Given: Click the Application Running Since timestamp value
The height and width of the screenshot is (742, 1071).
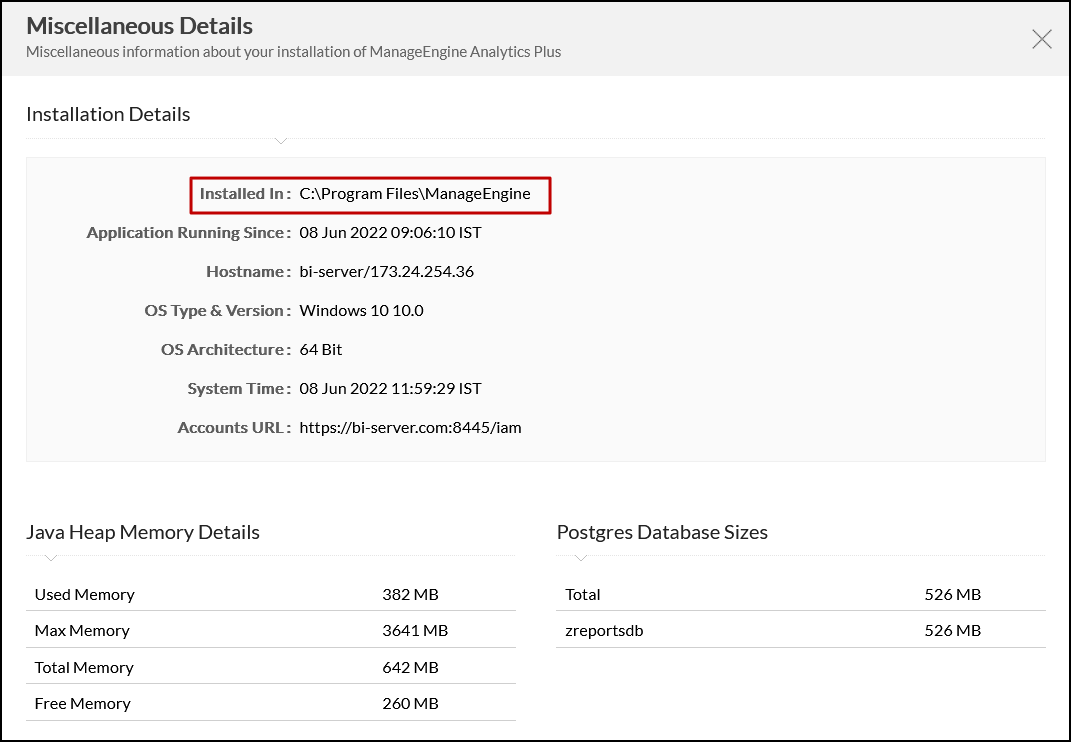Looking at the screenshot, I should coord(390,232).
